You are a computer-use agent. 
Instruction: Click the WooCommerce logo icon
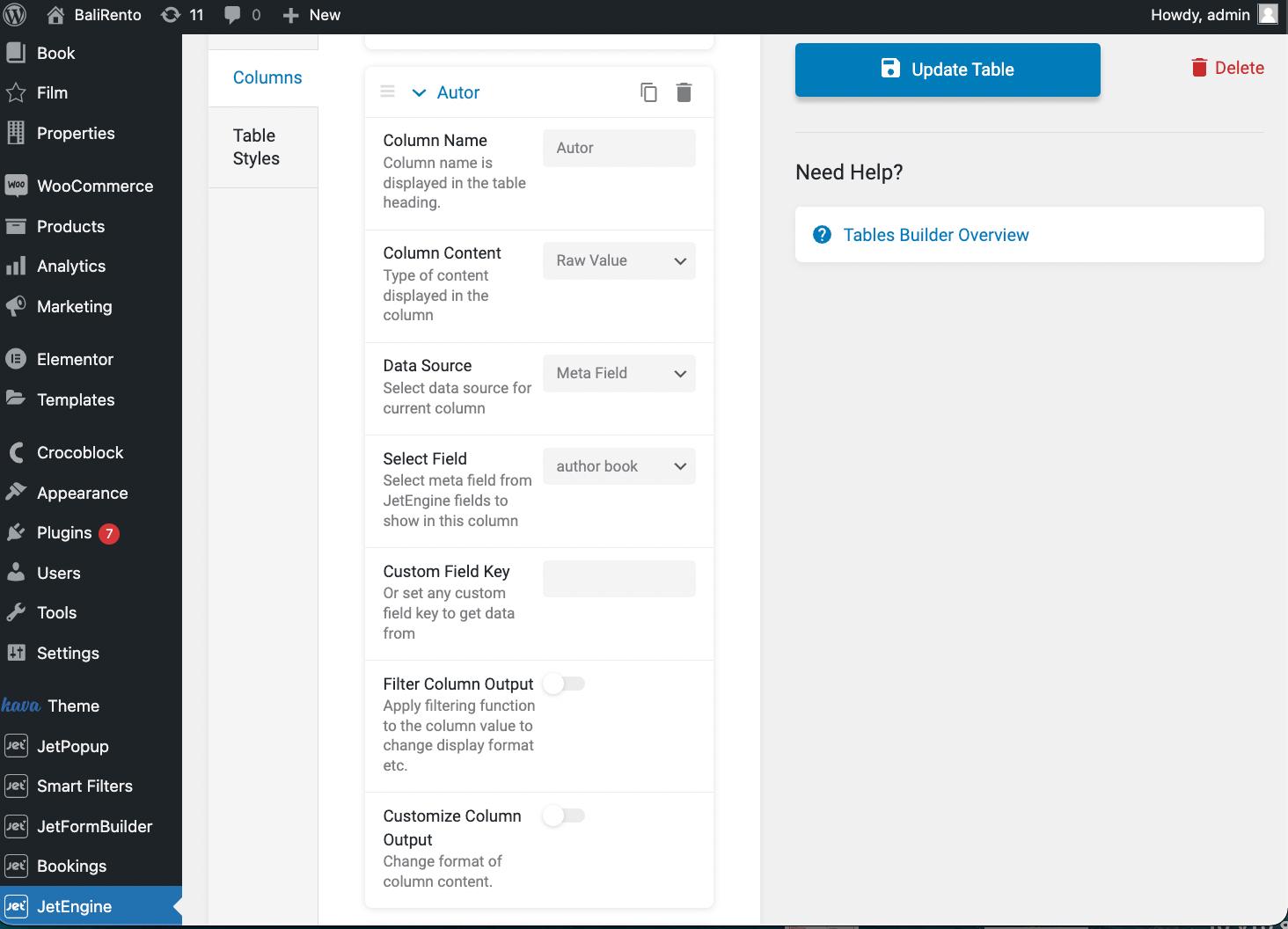coord(16,186)
